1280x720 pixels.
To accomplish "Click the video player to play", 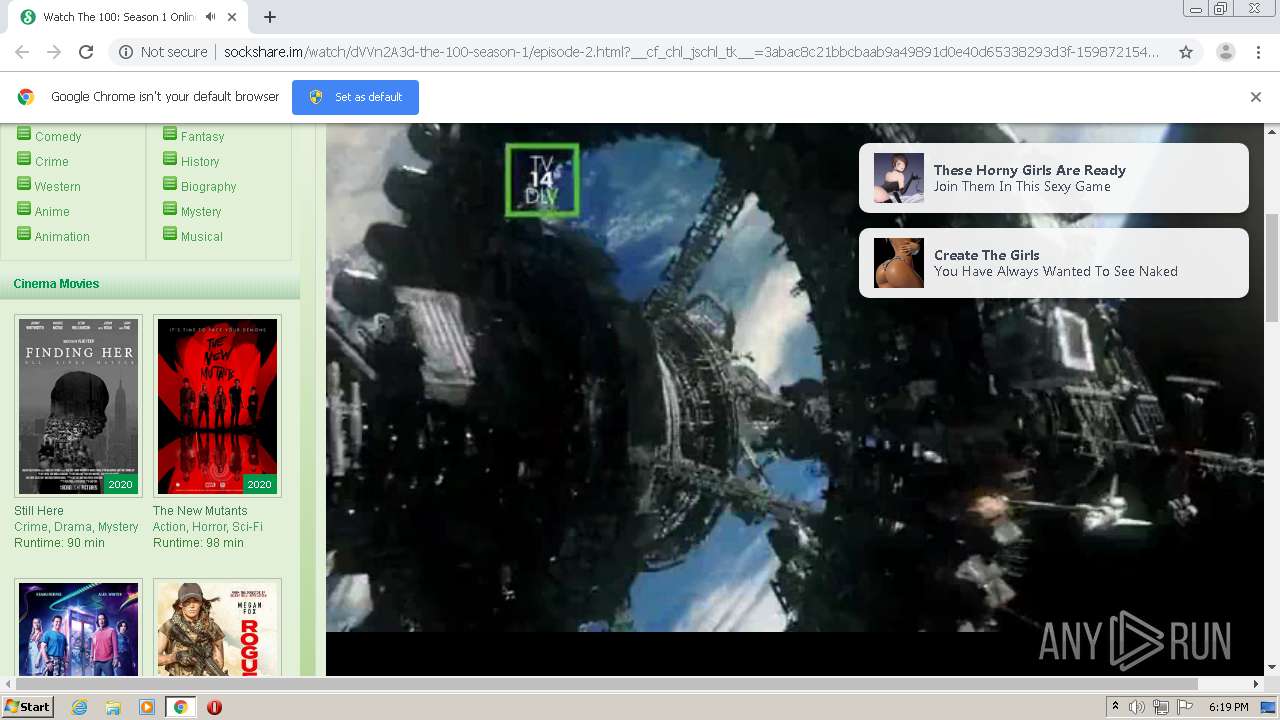I will click(796, 400).
